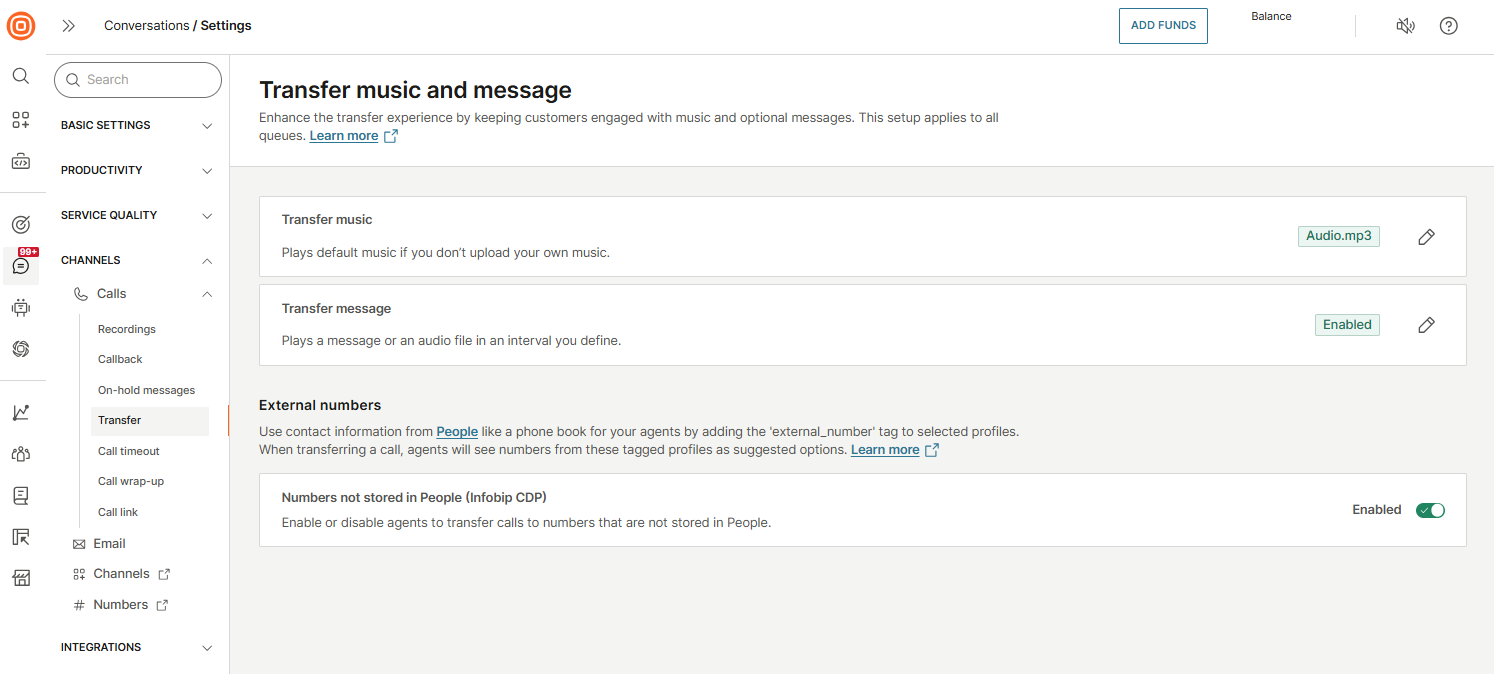Open the Analyze chart icon in sidebar
This screenshot has height=674, width=1494.
tap(21, 412)
